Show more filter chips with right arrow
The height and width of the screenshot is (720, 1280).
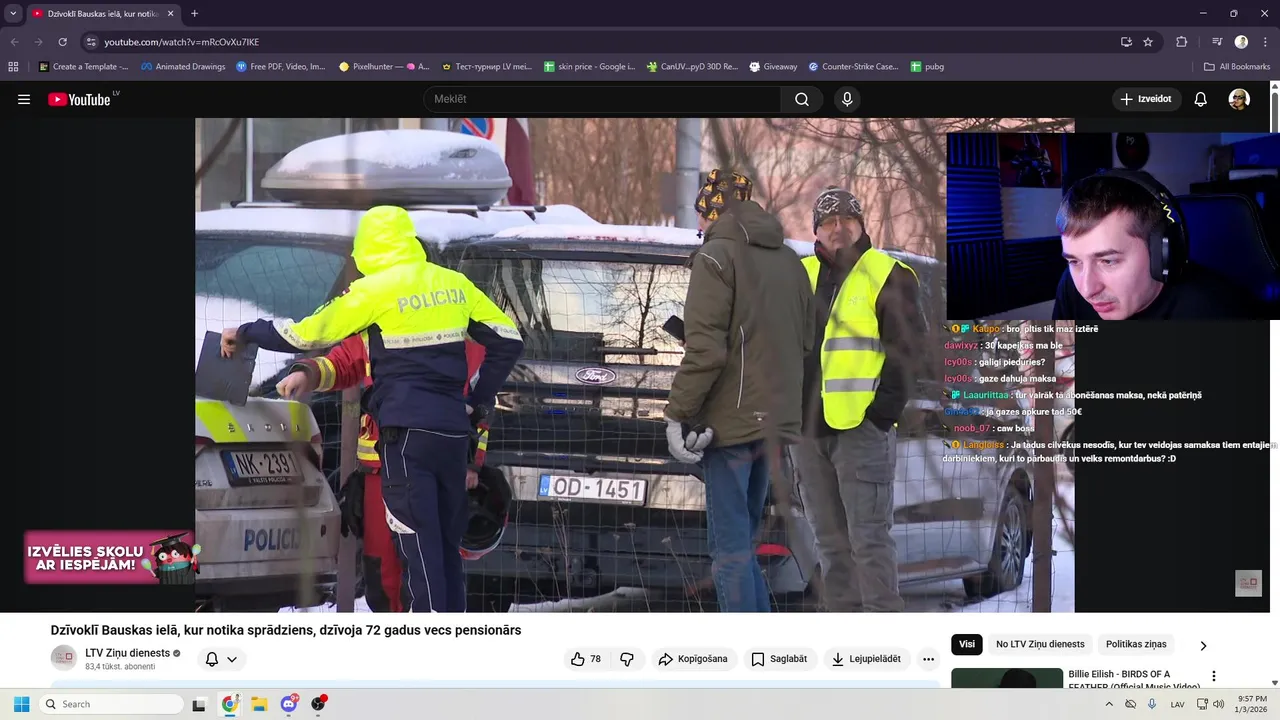coord(1203,646)
